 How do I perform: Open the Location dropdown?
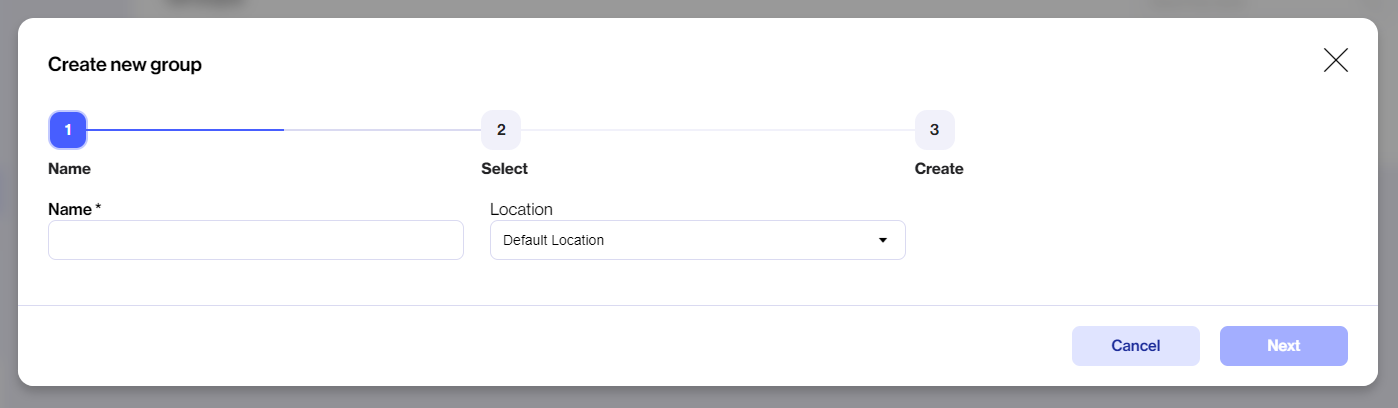point(697,240)
